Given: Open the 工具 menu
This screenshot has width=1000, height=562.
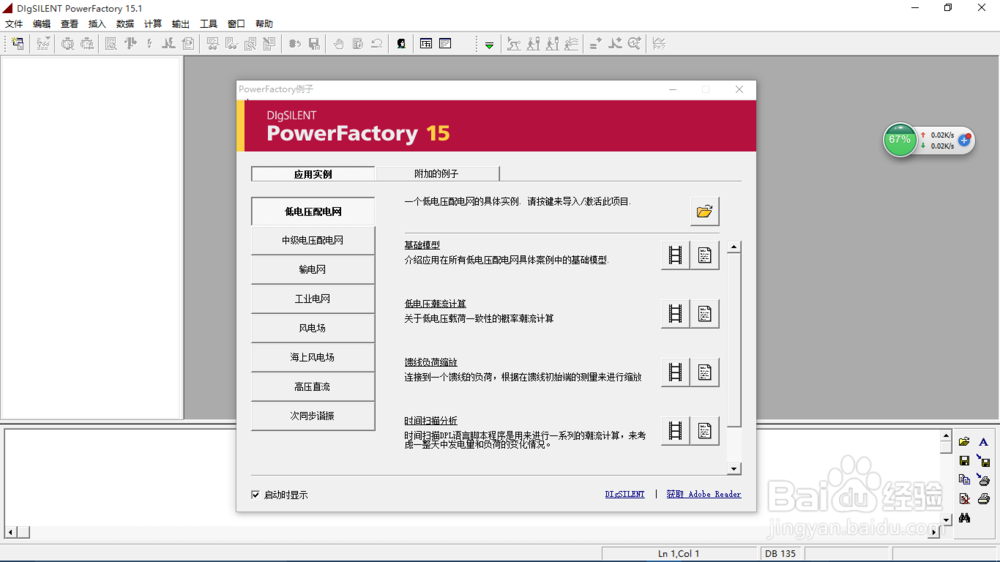Looking at the screenshot, I should [209, 24].
